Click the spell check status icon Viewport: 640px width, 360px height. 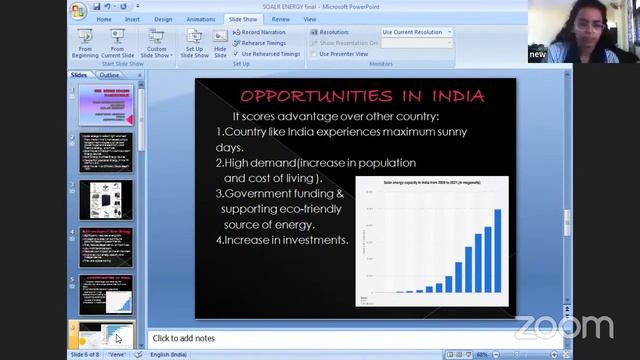pyautogui.click(x=139, y=355)
